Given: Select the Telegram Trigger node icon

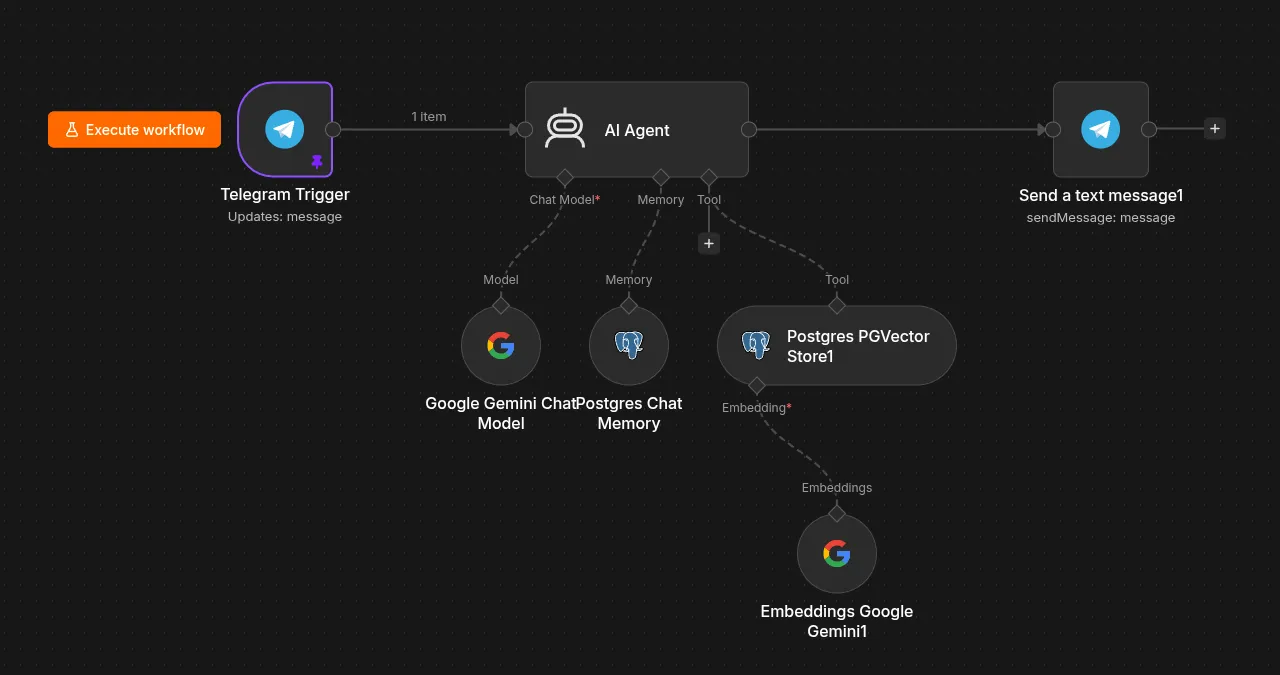Looking at the screenshot, I should pos(285,129).
